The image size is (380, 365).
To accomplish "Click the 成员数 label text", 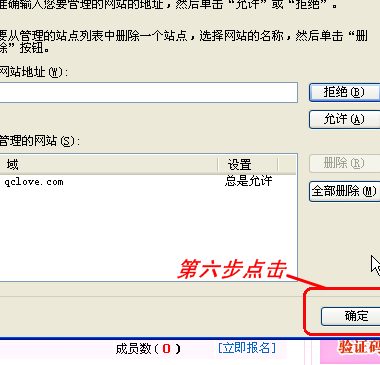I will (133, 349).
